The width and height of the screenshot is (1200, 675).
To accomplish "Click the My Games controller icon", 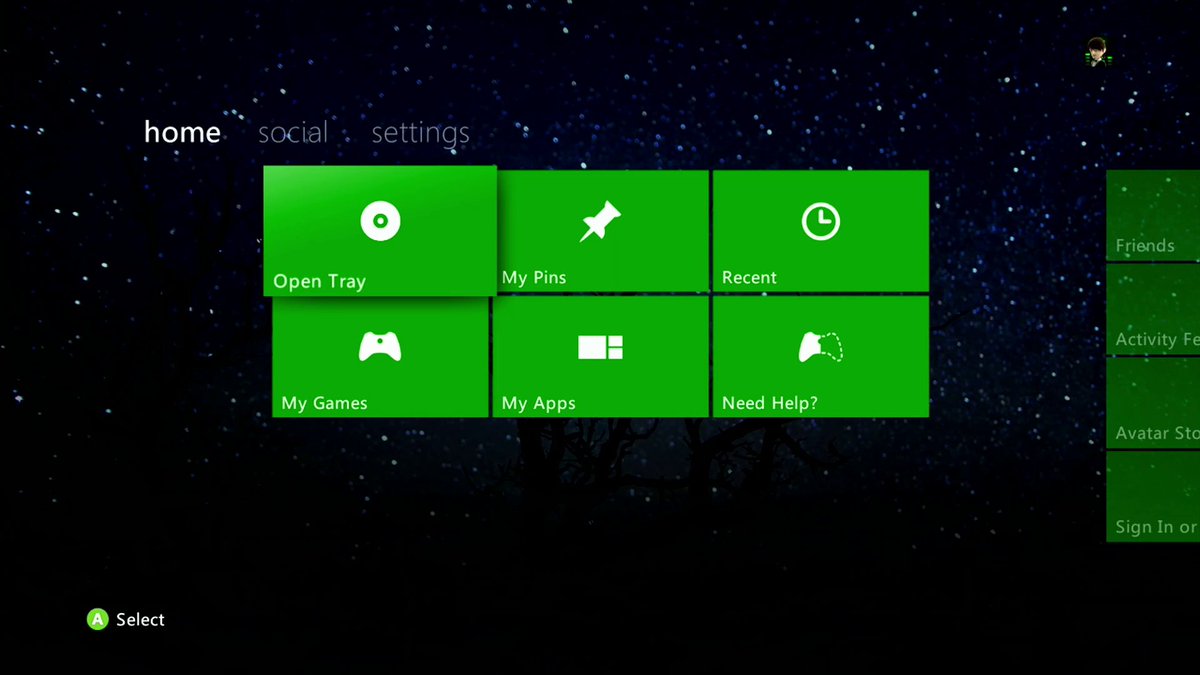I will 380,347.
